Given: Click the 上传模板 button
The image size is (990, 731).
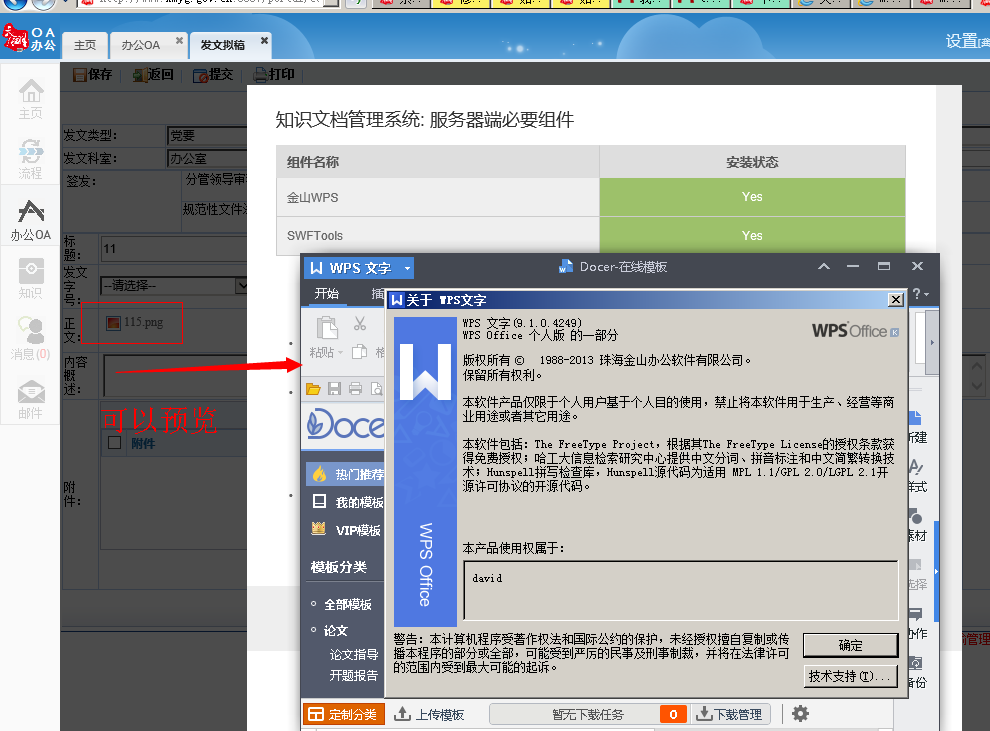Looking at the screenshot, I should click(x=429, y=714).
